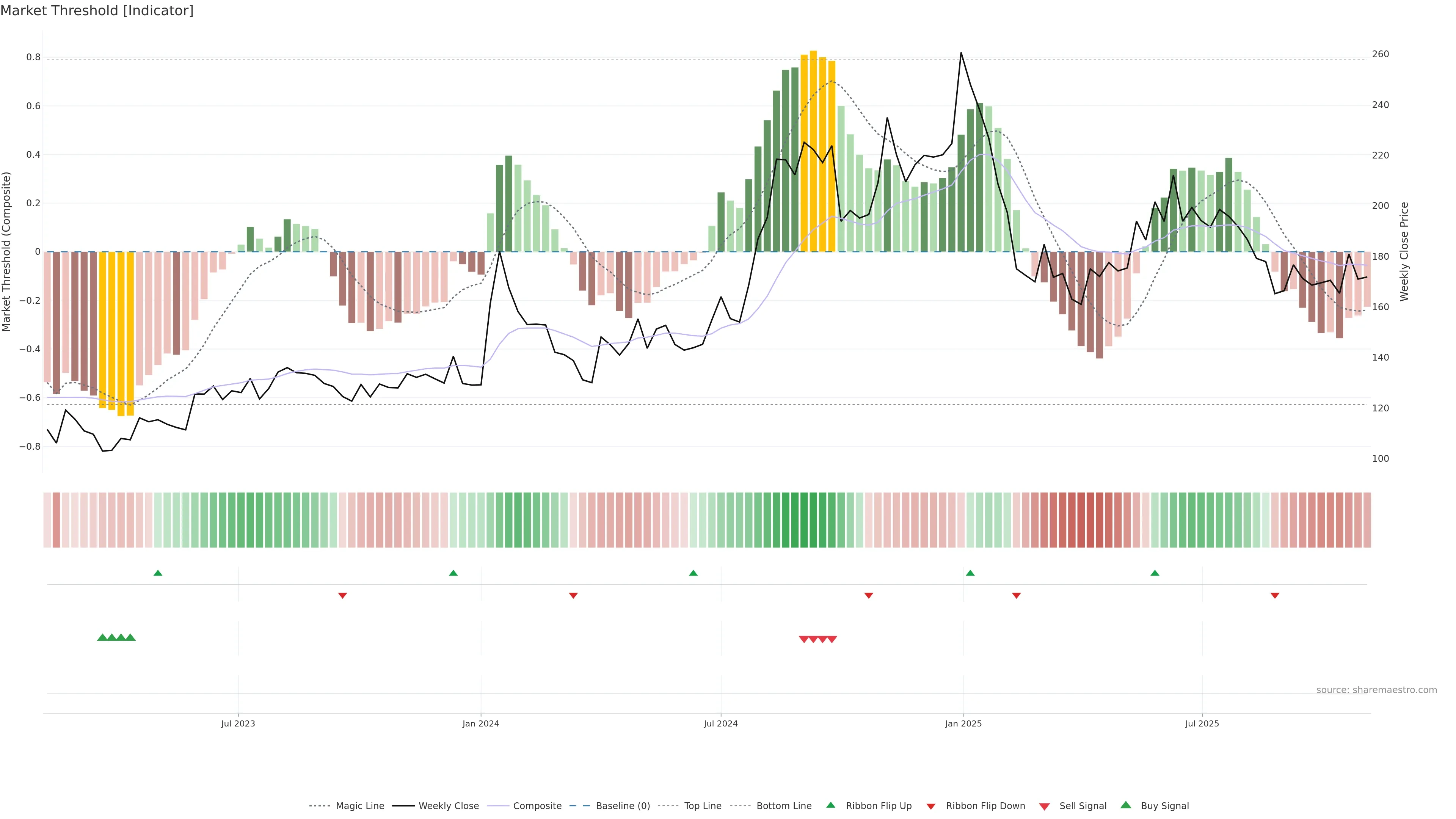Toggle the Top Line legend entry
This screenshot has width=1456, height=819.
click(x=703, y=806)
